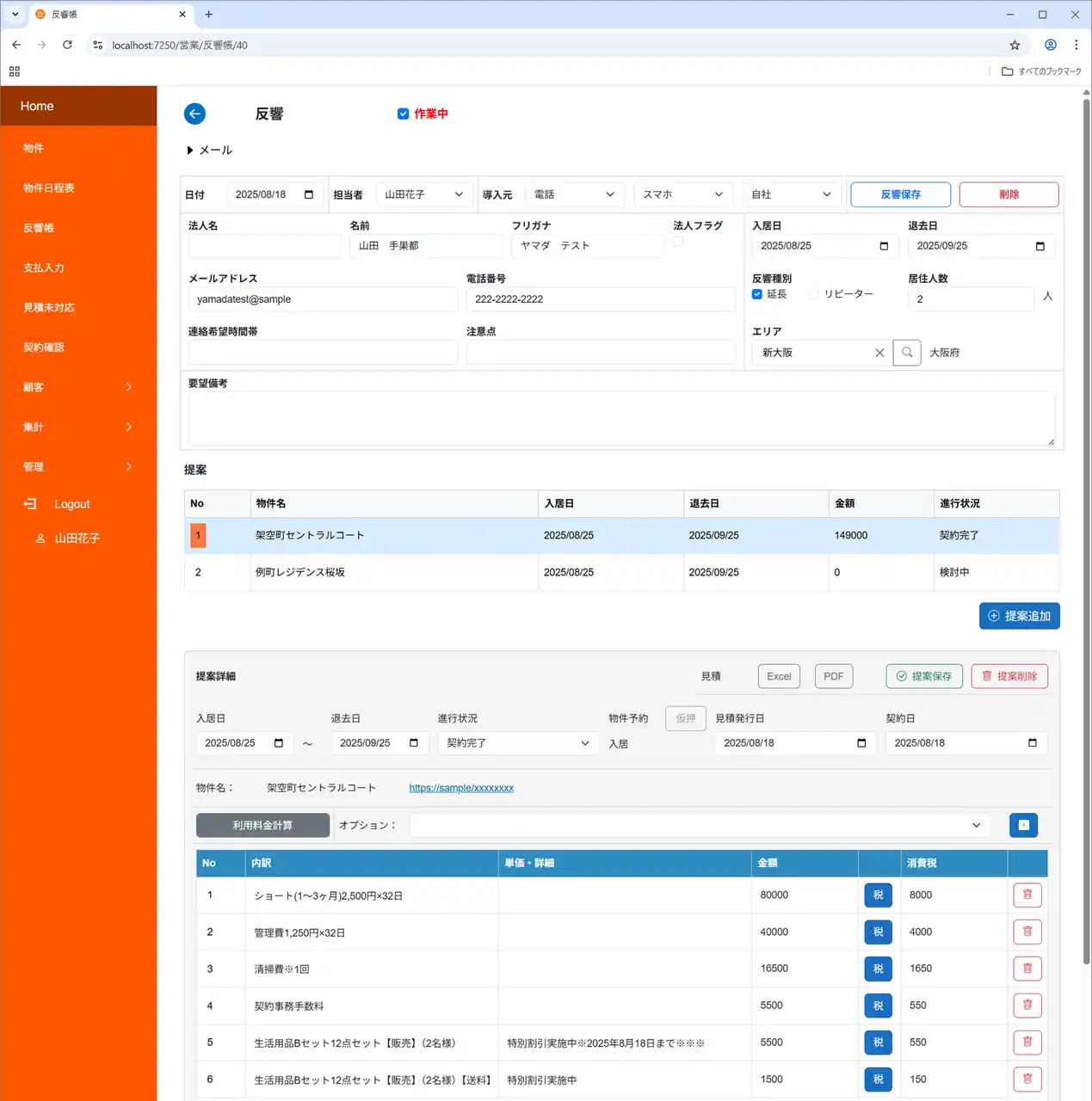Toggle the 作業中 checkbox

pos(403,114)
